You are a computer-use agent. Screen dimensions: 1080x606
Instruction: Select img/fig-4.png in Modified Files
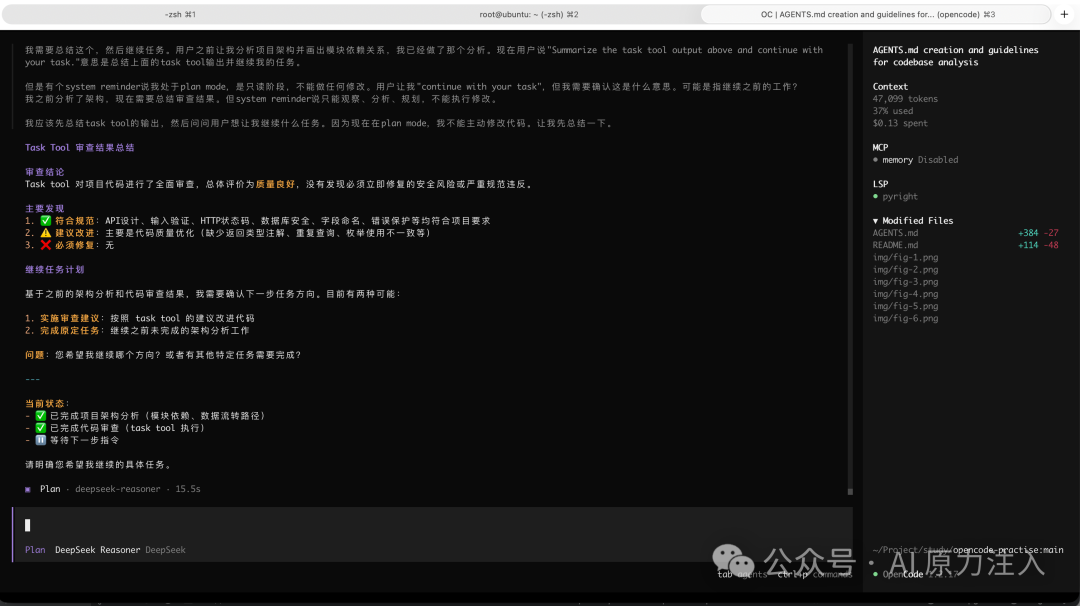[x=905, y=294]
